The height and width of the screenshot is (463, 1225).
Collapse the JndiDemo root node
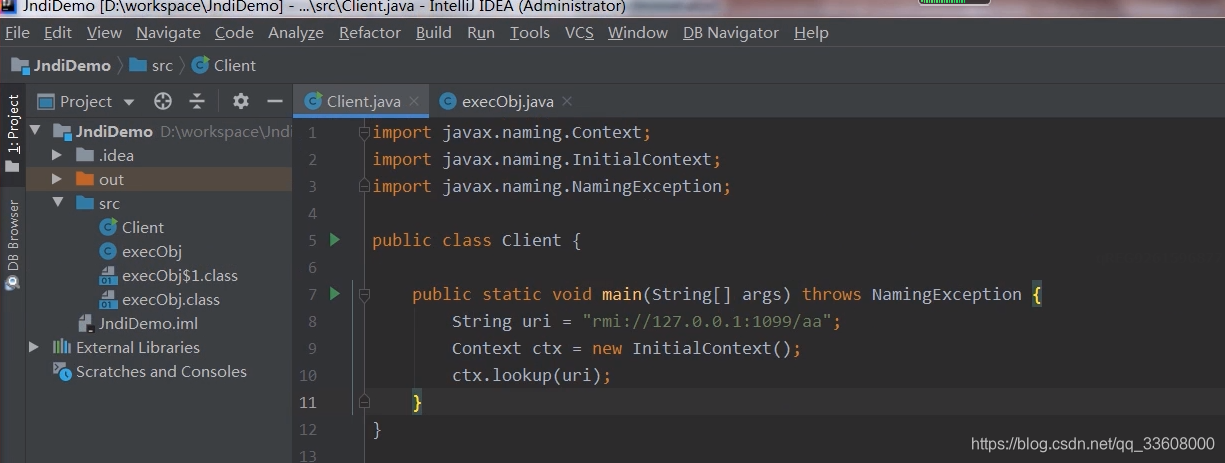point(35,131)
